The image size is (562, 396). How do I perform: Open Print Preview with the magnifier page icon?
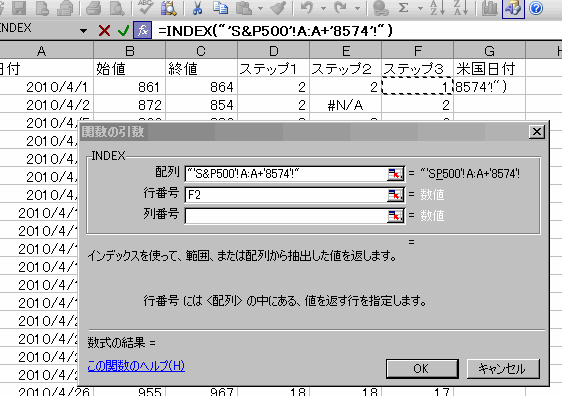tap(116, 8)
